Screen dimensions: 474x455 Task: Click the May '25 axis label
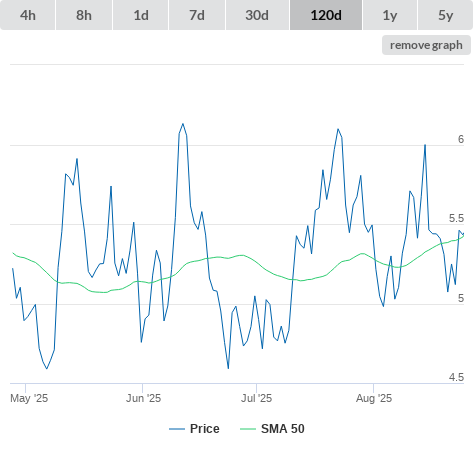pos(29,398)
